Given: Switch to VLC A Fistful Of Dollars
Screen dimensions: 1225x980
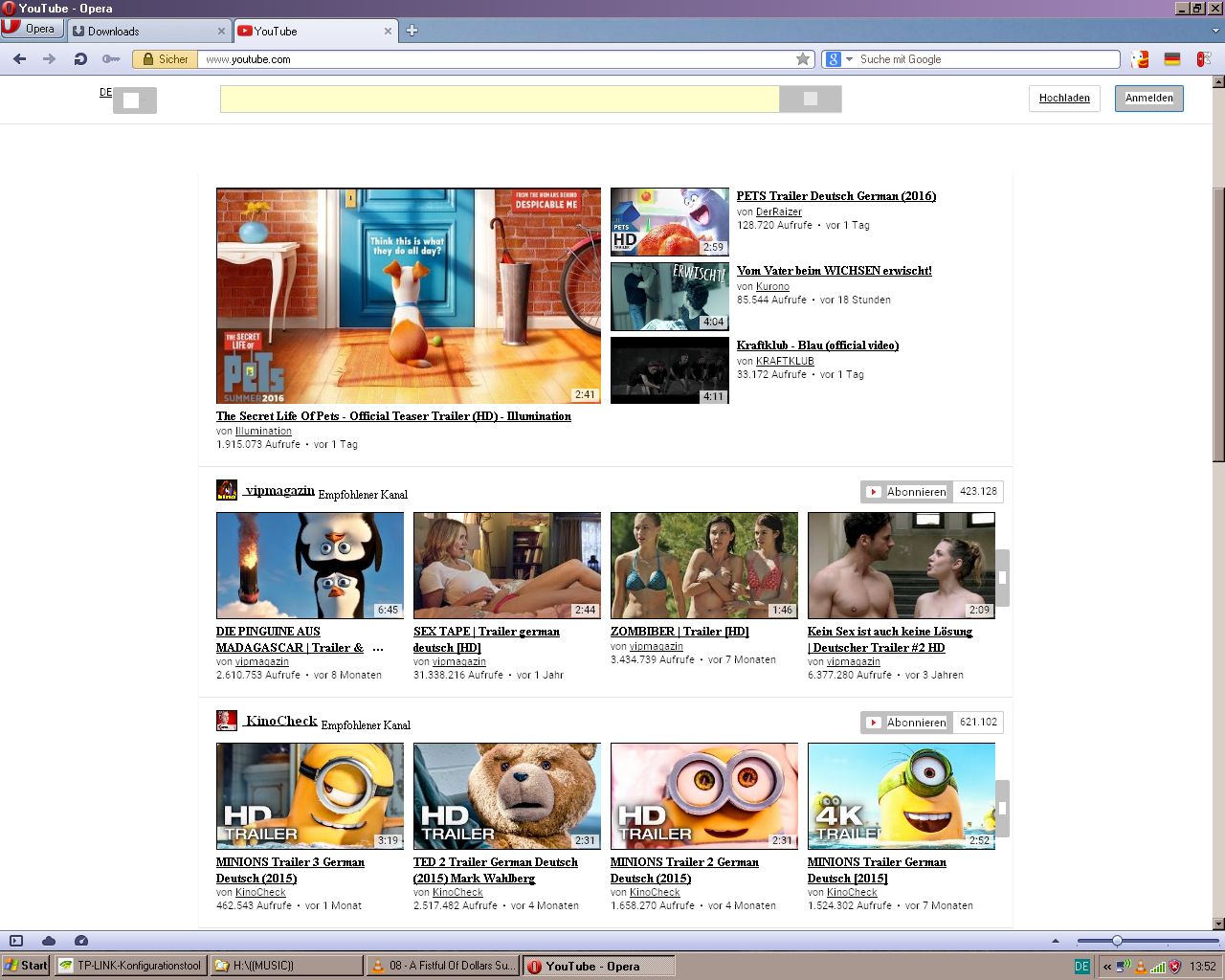Looking at the screenshot, I should (x=443, y=966).
